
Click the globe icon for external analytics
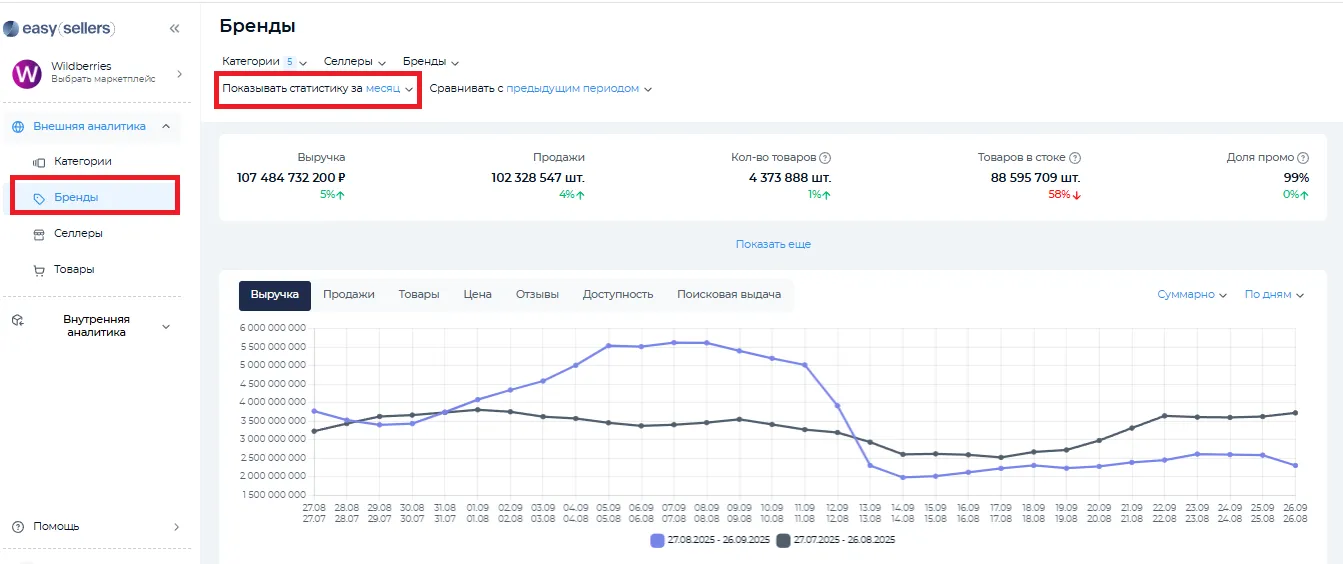tap(18, 127)
